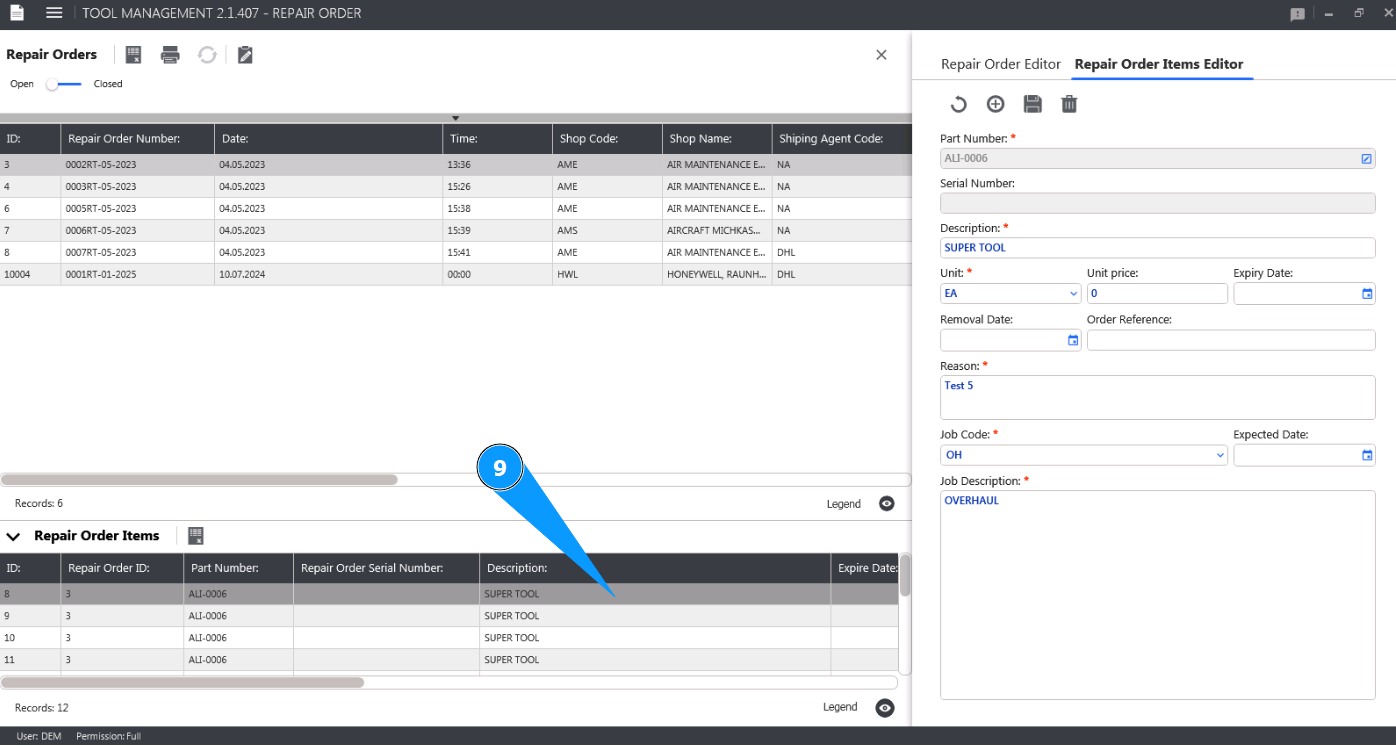
Task: Collapse the Repair Order Items section
Action: pos(13,537)
